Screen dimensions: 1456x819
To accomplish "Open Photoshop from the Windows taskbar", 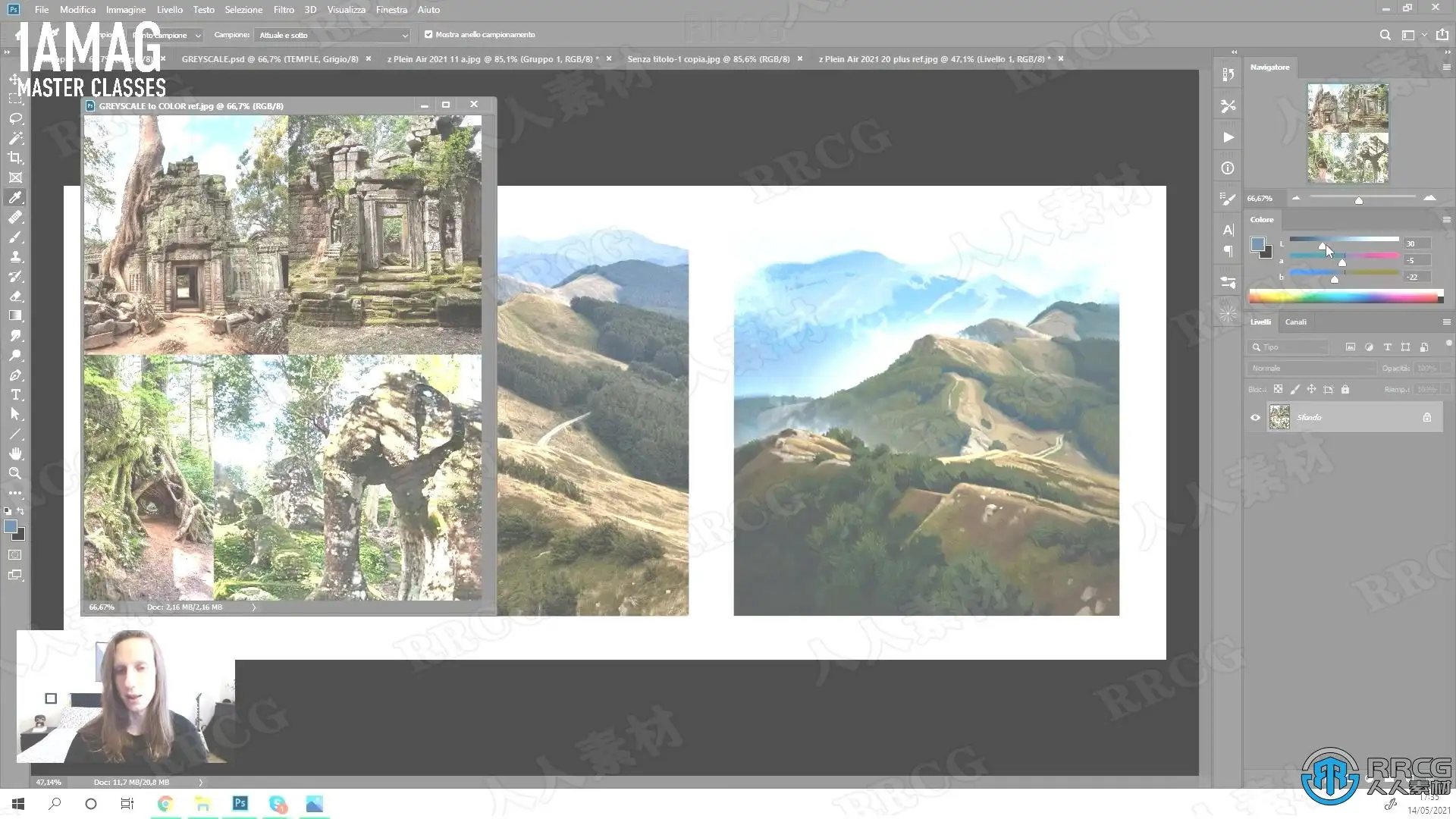I will [x=240, y=803].
